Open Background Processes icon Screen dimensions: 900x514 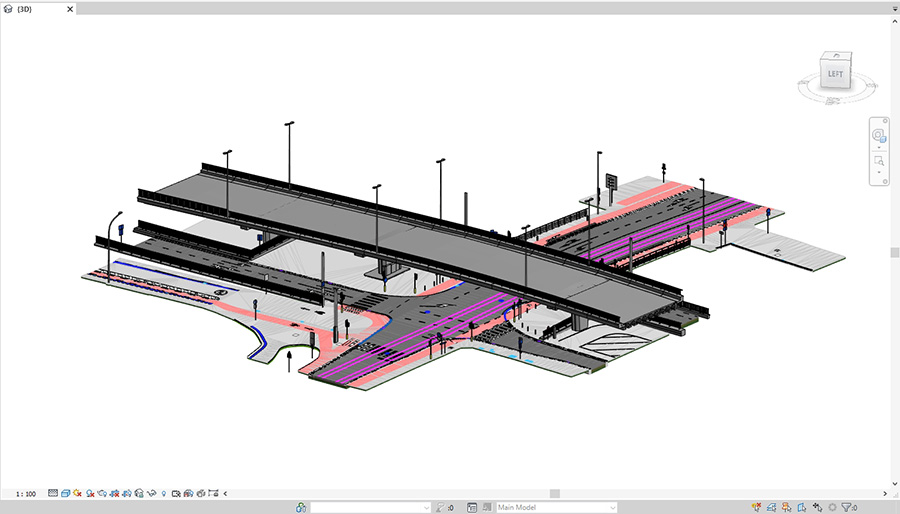tap(832, 507)
